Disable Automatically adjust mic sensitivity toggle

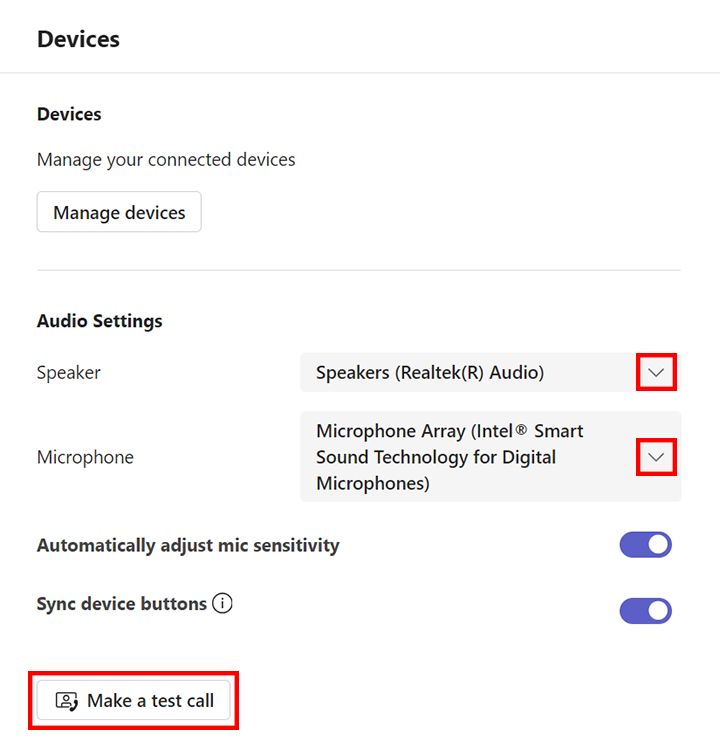click(645, 545)
